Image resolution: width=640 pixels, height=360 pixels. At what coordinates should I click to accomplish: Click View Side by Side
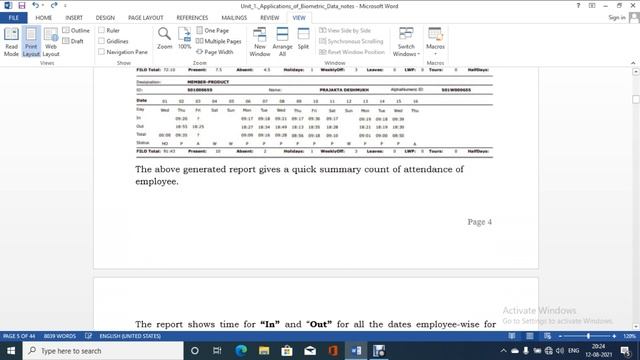coord(345,31)
